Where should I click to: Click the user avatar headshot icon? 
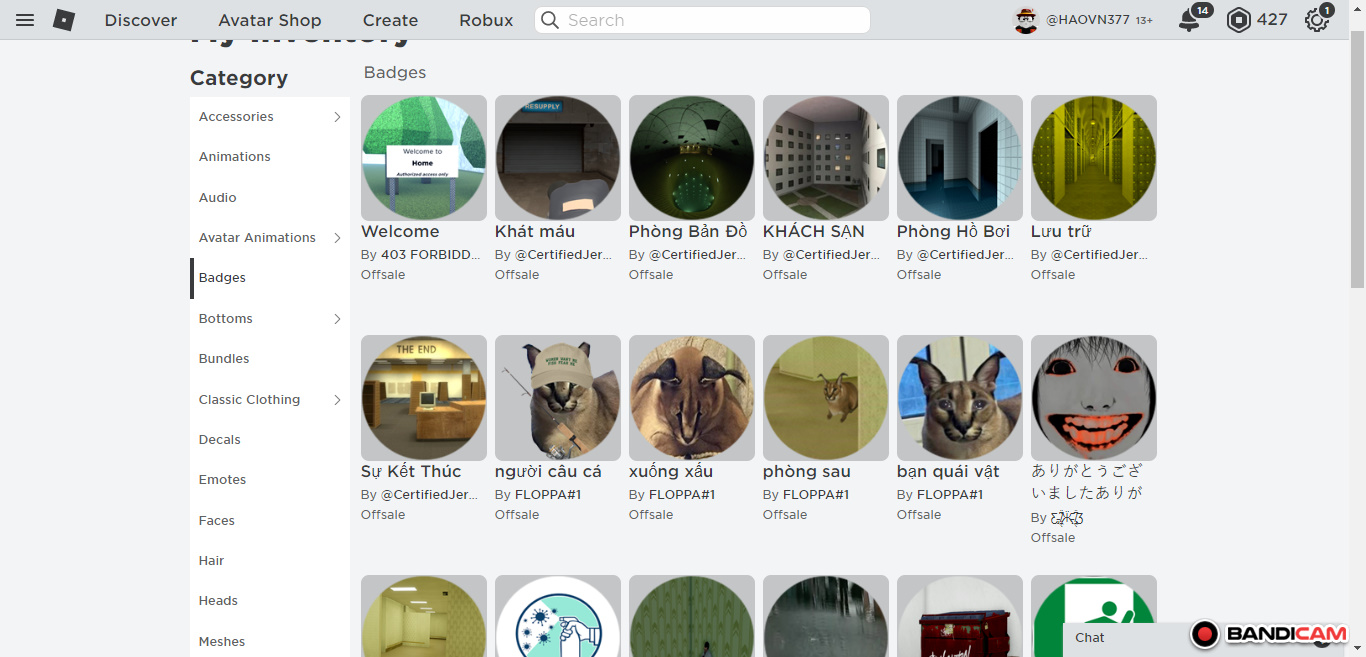pos(1026,20)
